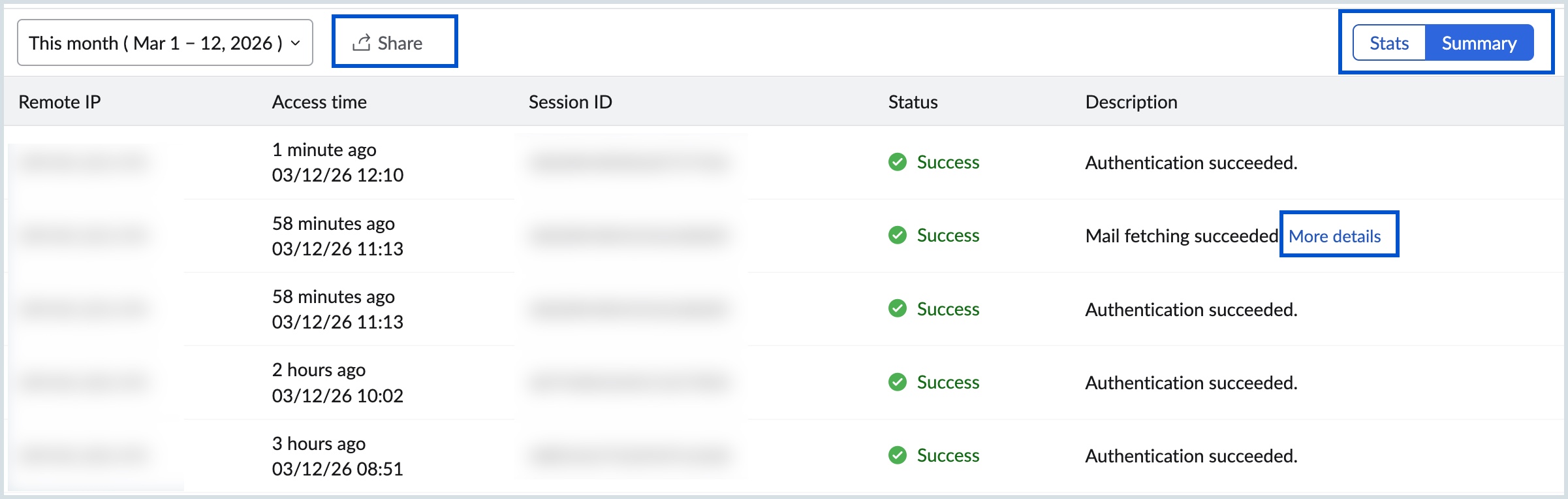Open More details for mail fetching
The width and height of the screenshot is (1568, 499).
pyautogui.click(x=1334, y=236)
